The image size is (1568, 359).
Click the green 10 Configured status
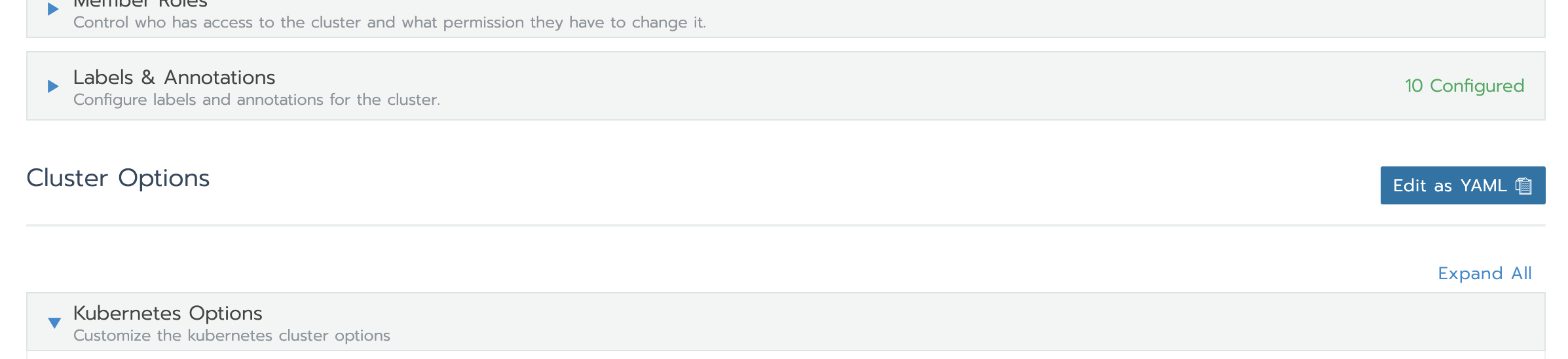coord(1465,86)
